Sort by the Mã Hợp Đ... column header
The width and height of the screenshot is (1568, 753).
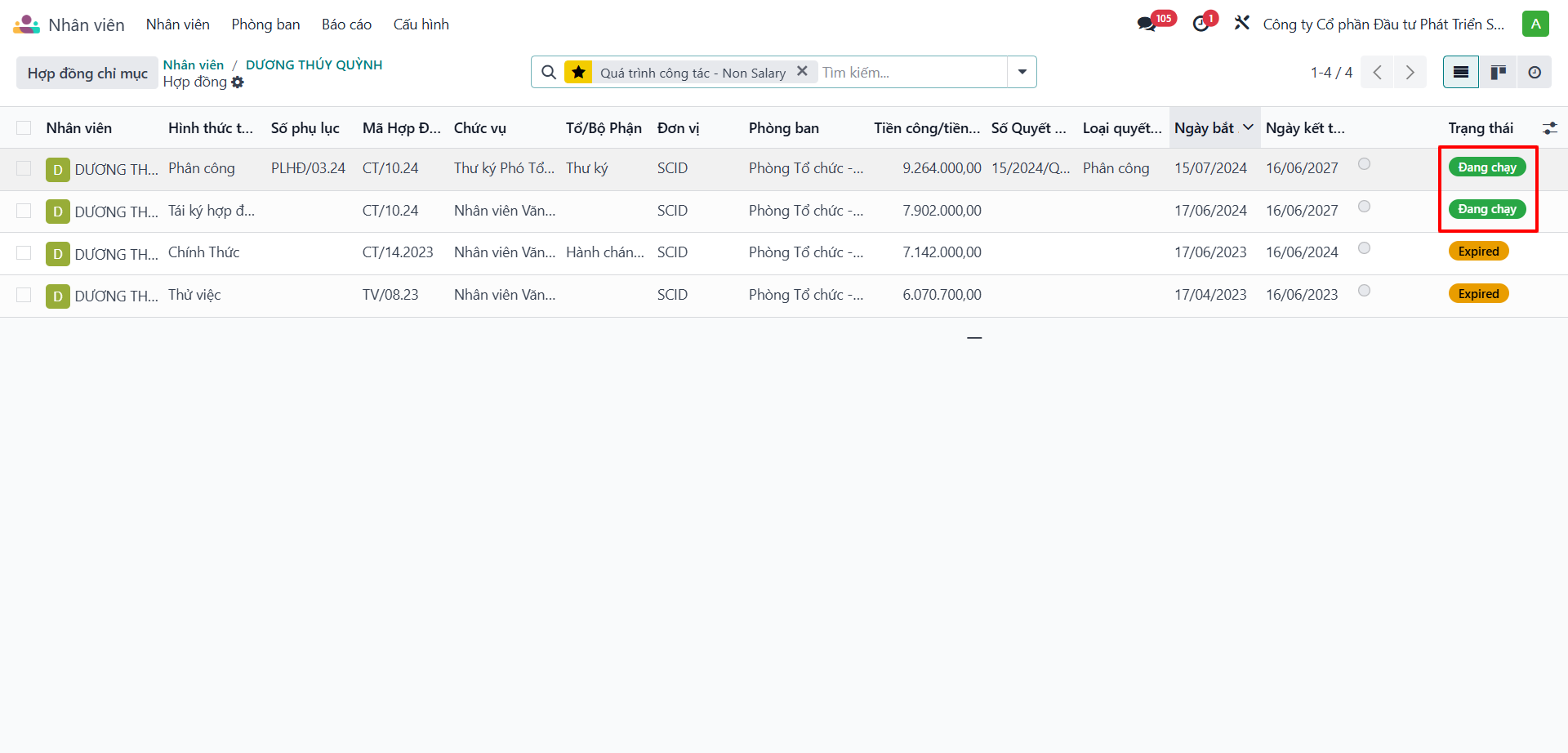(x=402, y=128)
